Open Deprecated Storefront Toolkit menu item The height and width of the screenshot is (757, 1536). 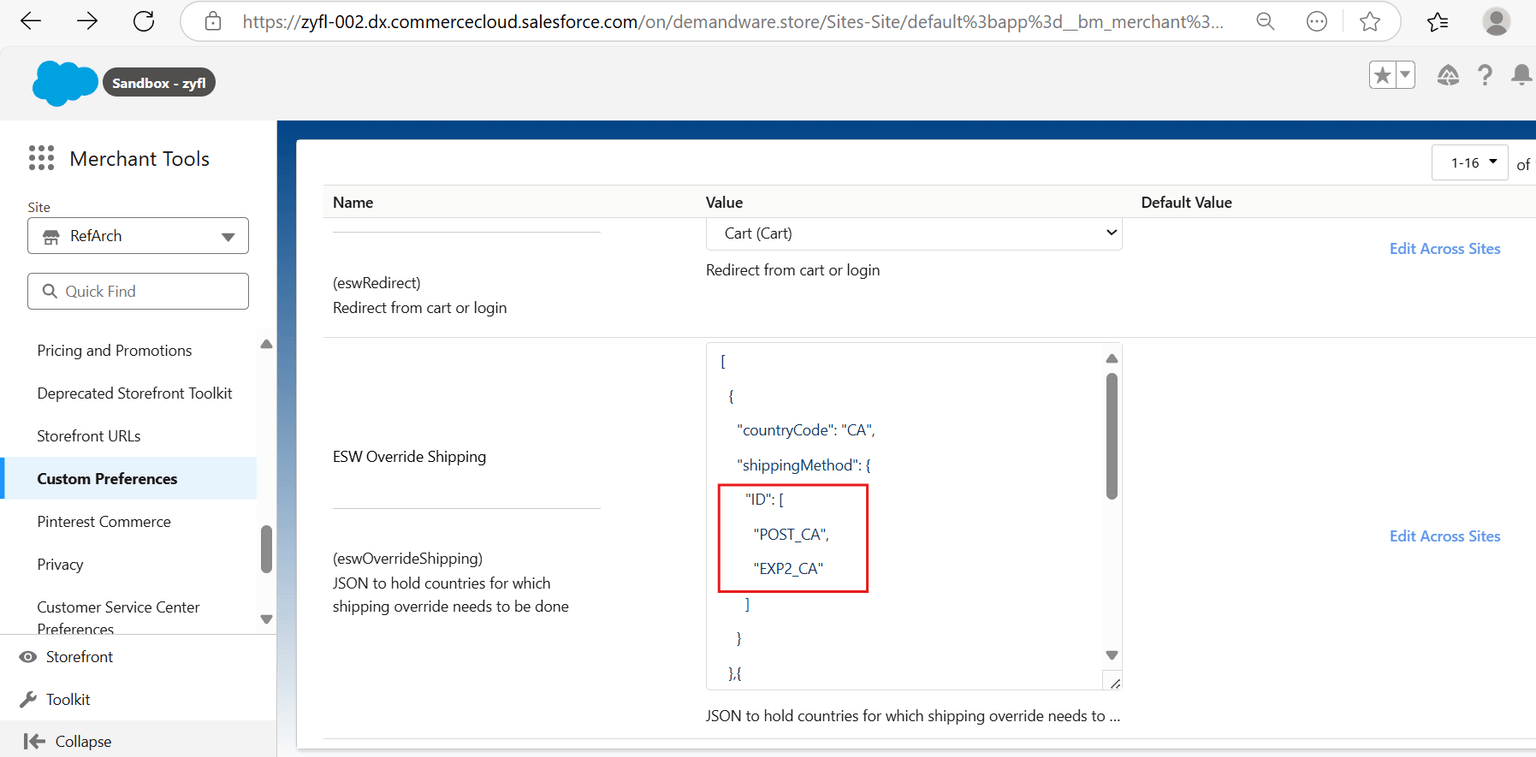coord(134,393)
